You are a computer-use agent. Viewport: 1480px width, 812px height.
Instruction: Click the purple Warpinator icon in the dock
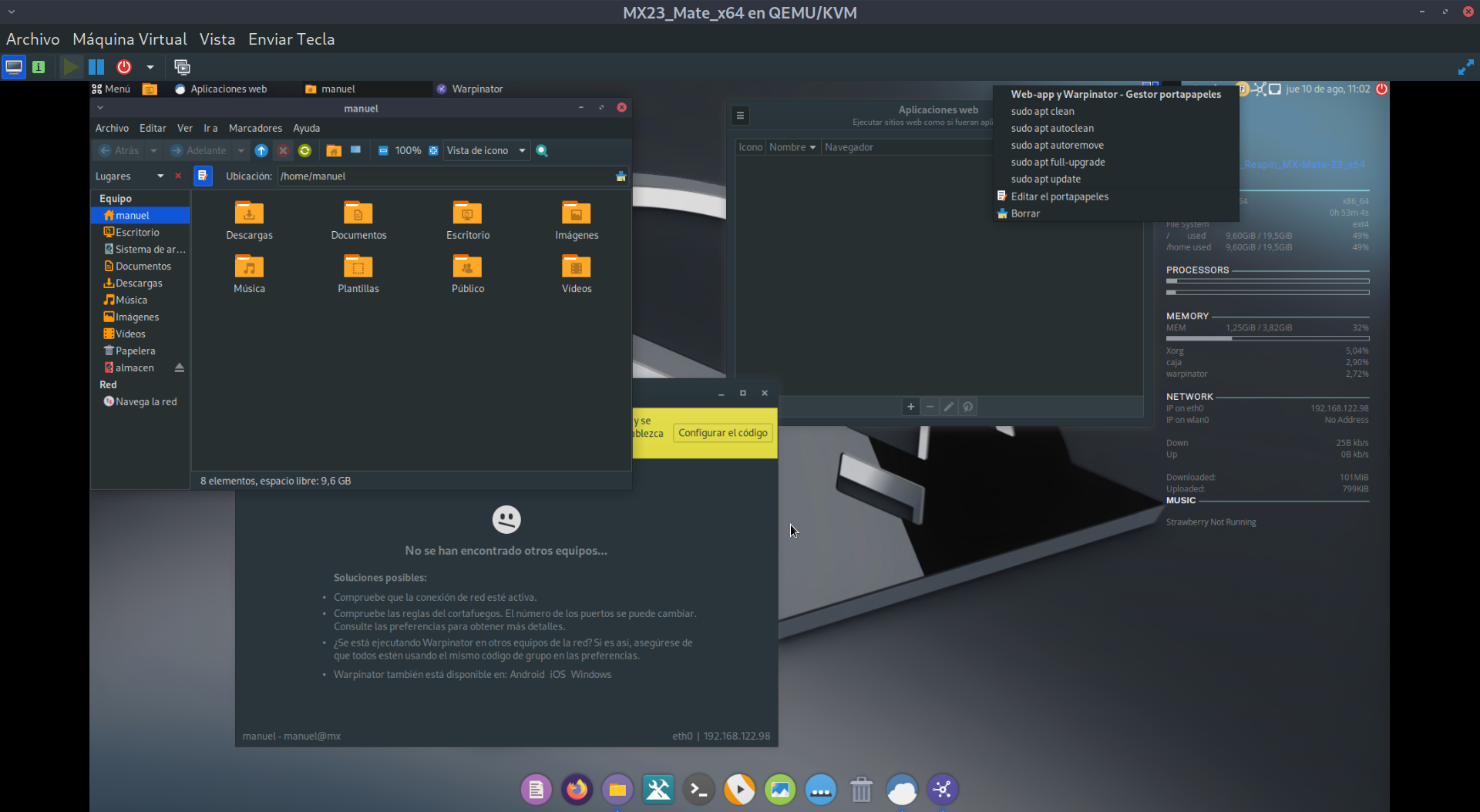tap(943, 789)
